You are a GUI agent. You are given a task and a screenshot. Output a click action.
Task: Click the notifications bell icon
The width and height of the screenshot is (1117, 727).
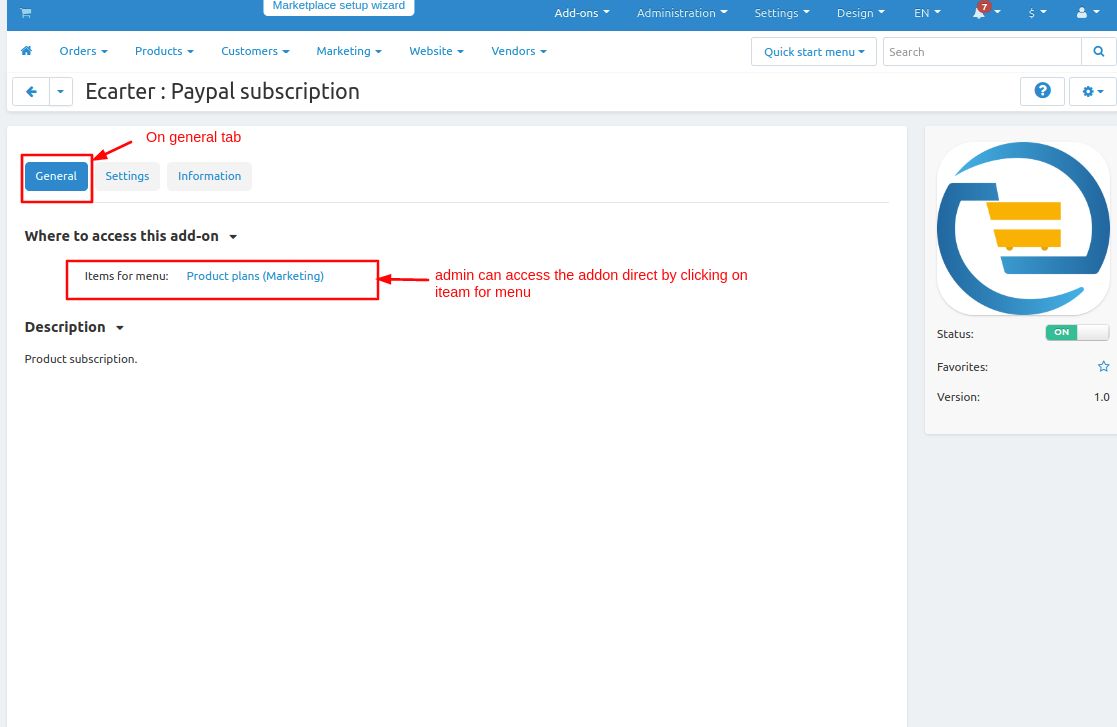(979, 13)
